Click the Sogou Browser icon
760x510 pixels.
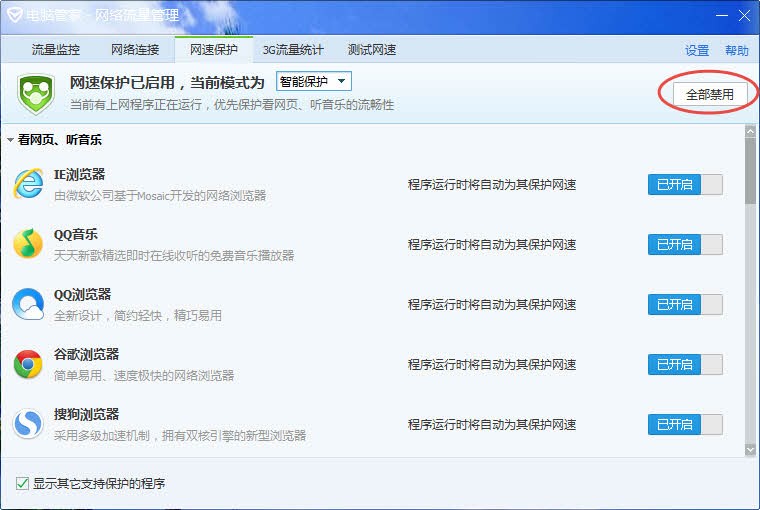click(28, 424)
